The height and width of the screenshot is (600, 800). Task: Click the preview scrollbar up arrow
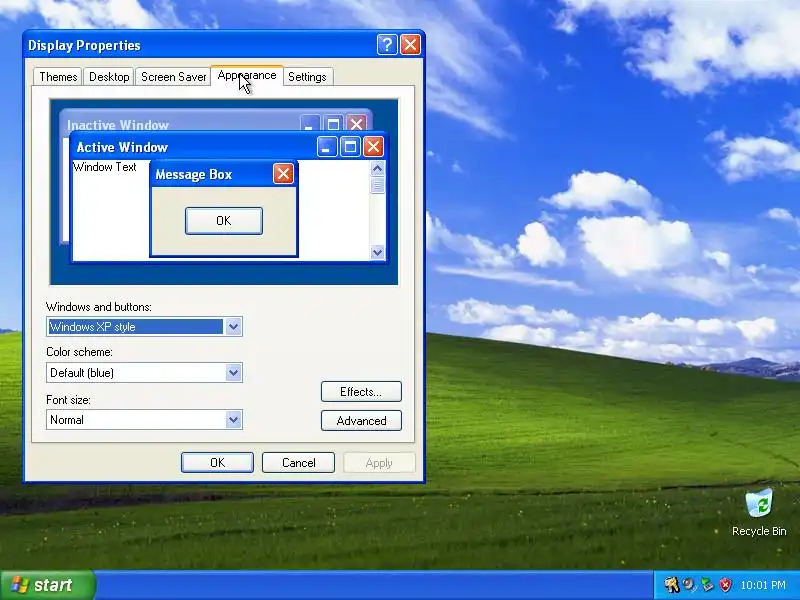[378, 168]
